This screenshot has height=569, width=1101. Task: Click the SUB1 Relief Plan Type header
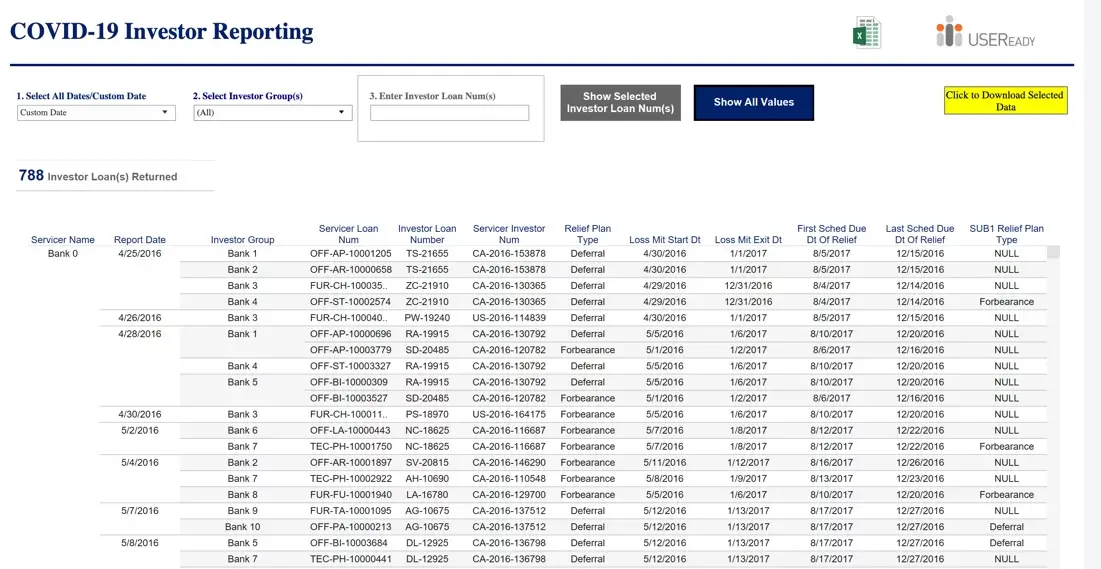(1006, 235)
